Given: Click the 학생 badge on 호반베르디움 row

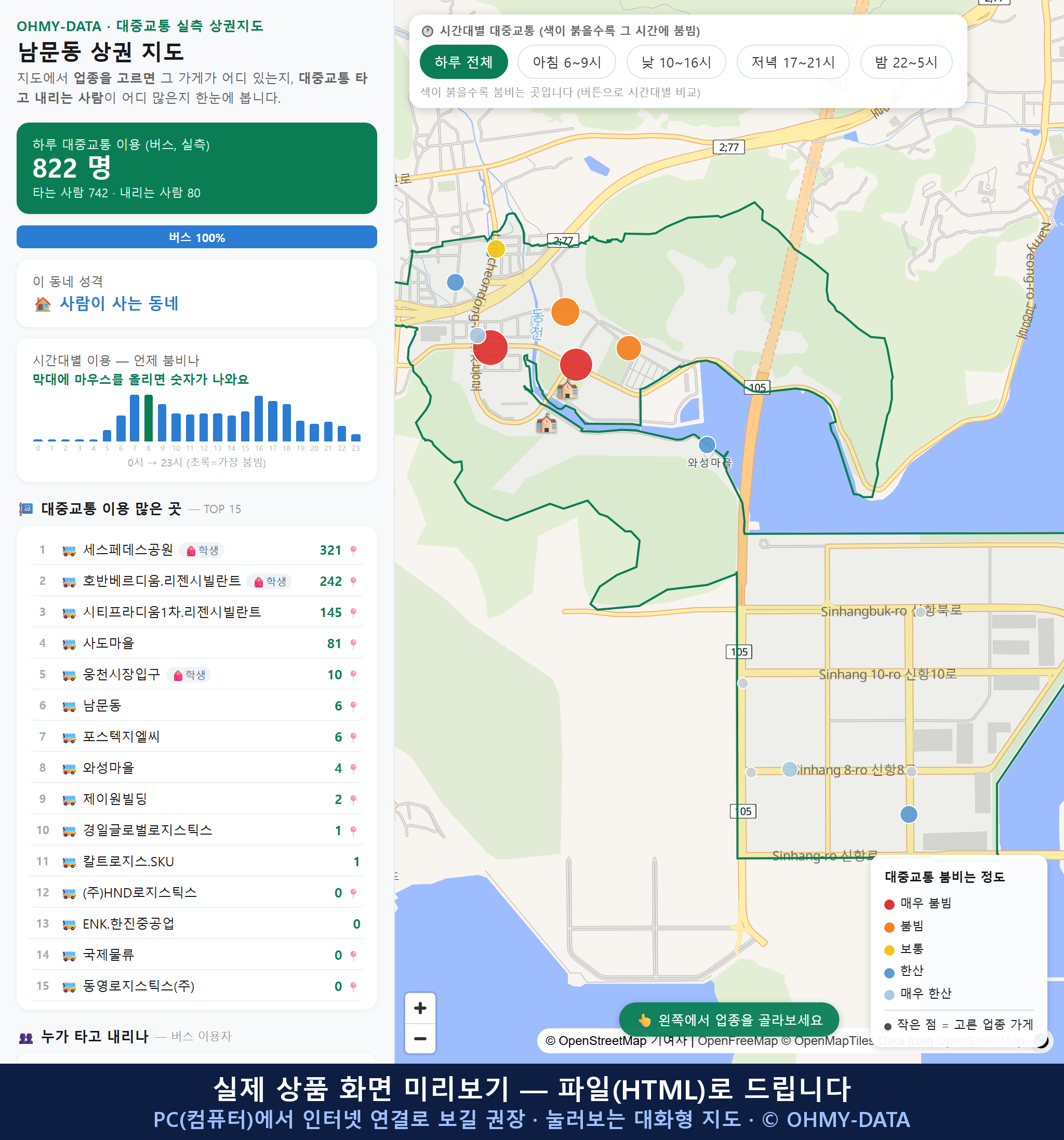Looking at the screenshot, I should [x=270, y=582].
